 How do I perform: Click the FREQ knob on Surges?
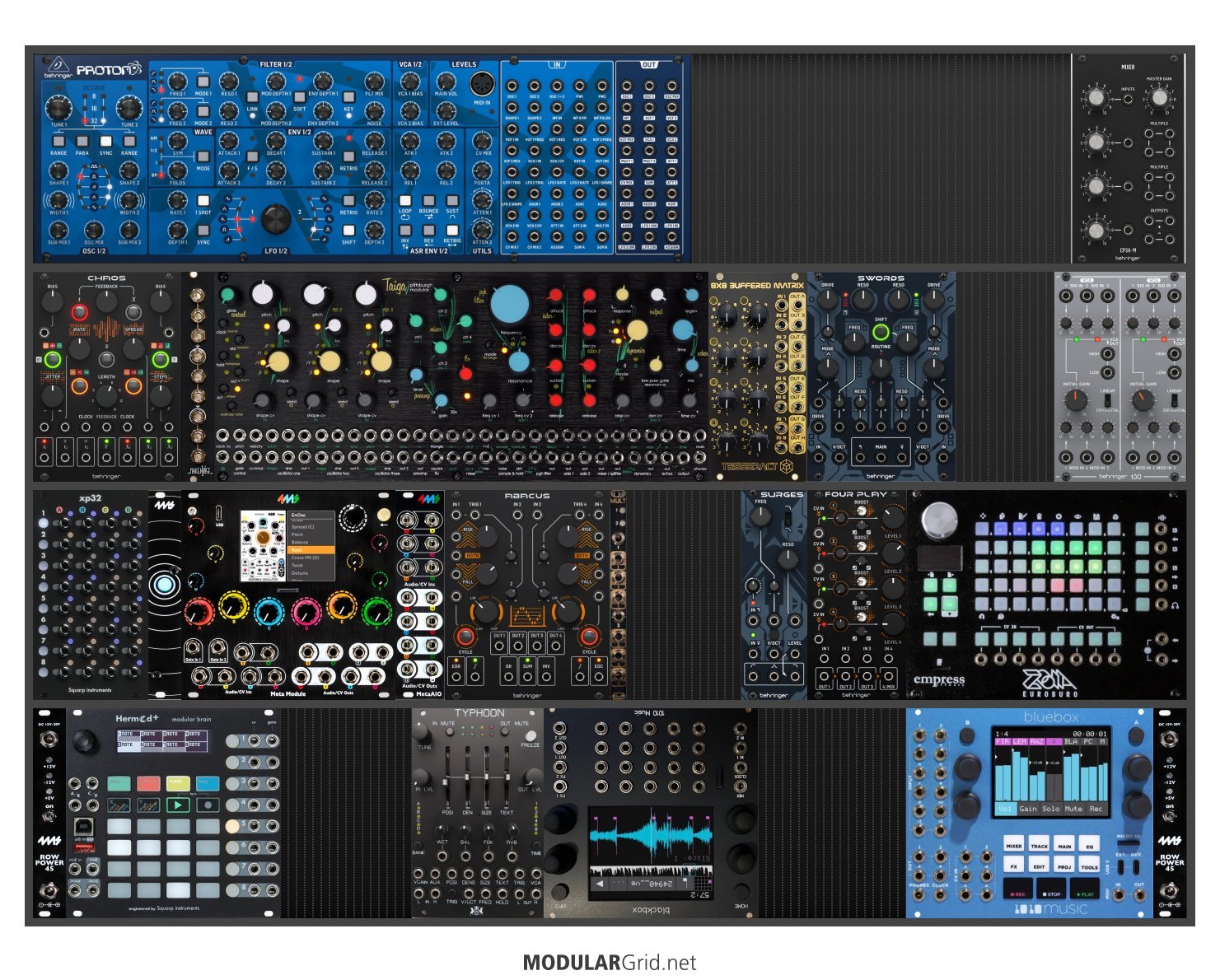pyautogui.click(x=760, y=516)
